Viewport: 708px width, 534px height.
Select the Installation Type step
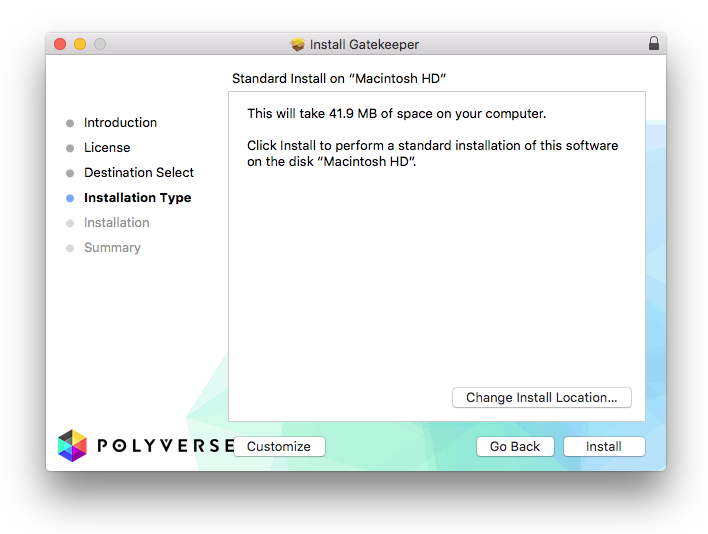[x=137, y=198]
